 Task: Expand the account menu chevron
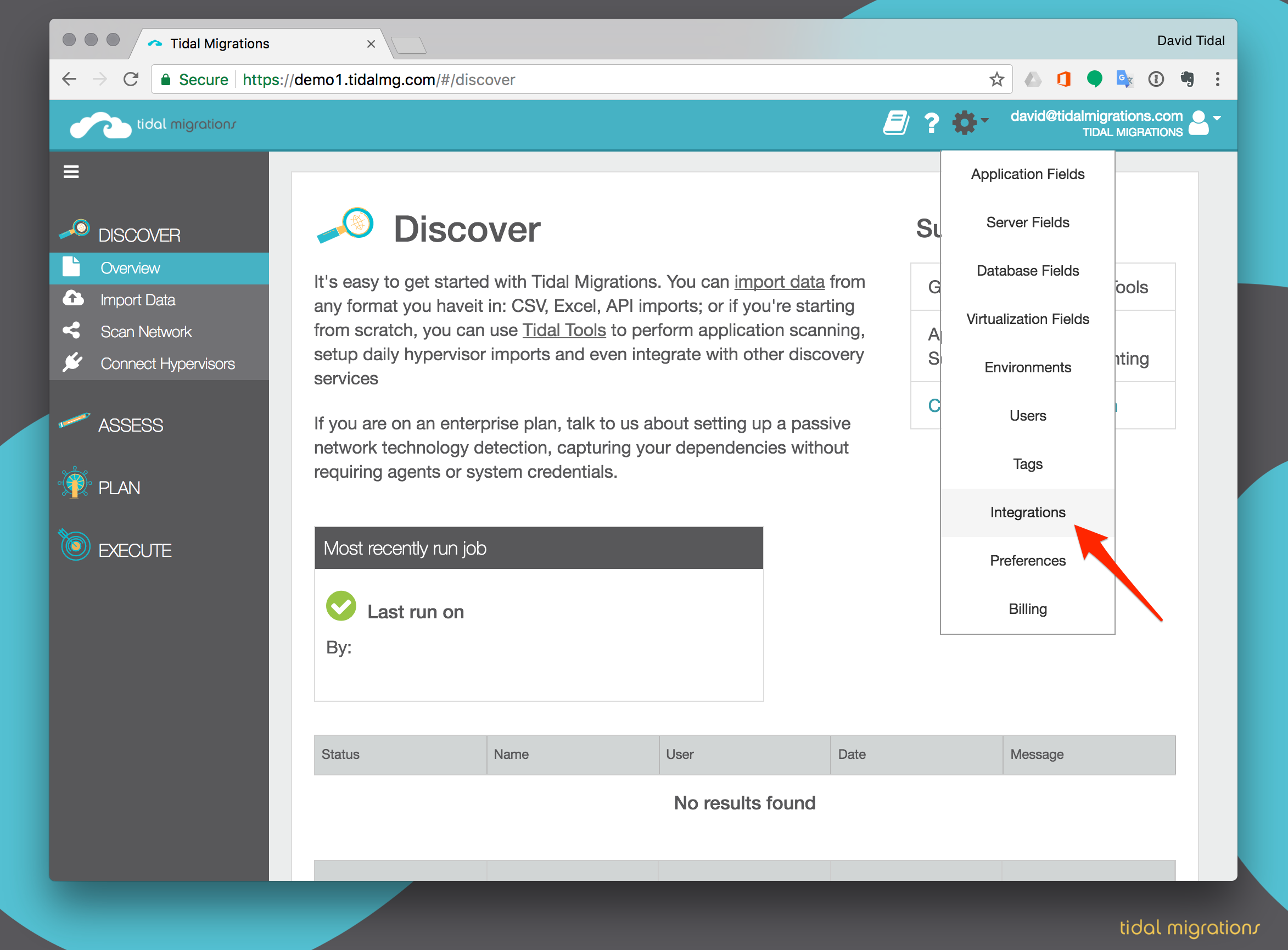point(1217,119)
